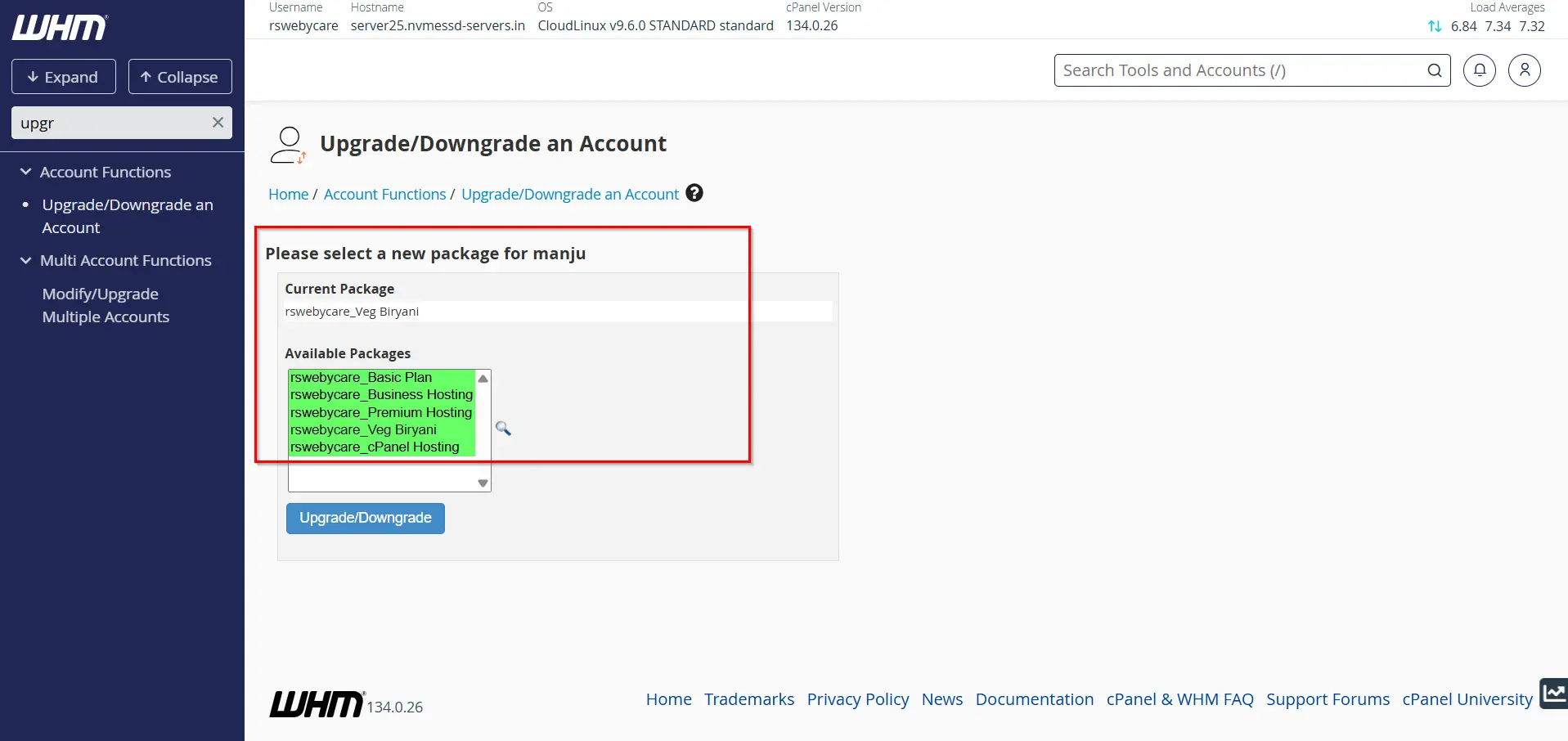Open the notifications bell
The width and height of the screenshot is (1568, 741).
pyautogui.click(x=1480, y=70)
